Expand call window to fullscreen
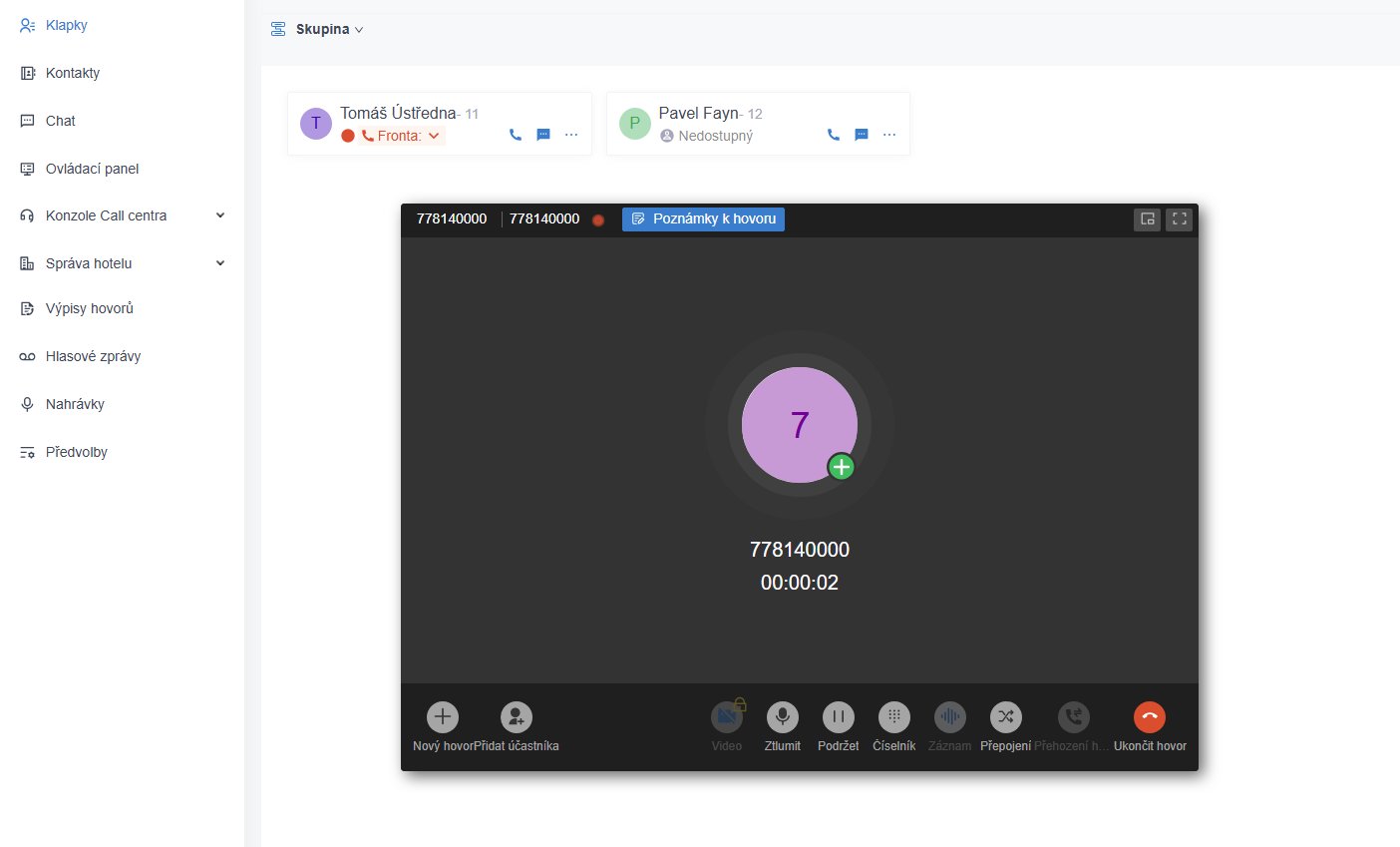Viewport: 1400px width, 847px height. click(1180, 219)
